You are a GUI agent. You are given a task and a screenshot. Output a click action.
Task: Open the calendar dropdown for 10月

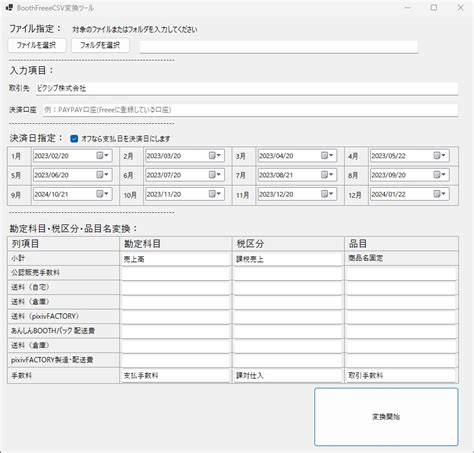[x=215, y=194]
